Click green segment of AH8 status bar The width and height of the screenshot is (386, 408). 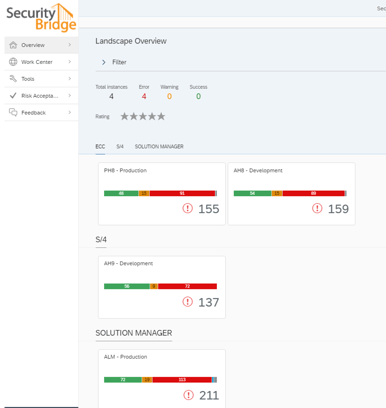(x=252, y=193)
